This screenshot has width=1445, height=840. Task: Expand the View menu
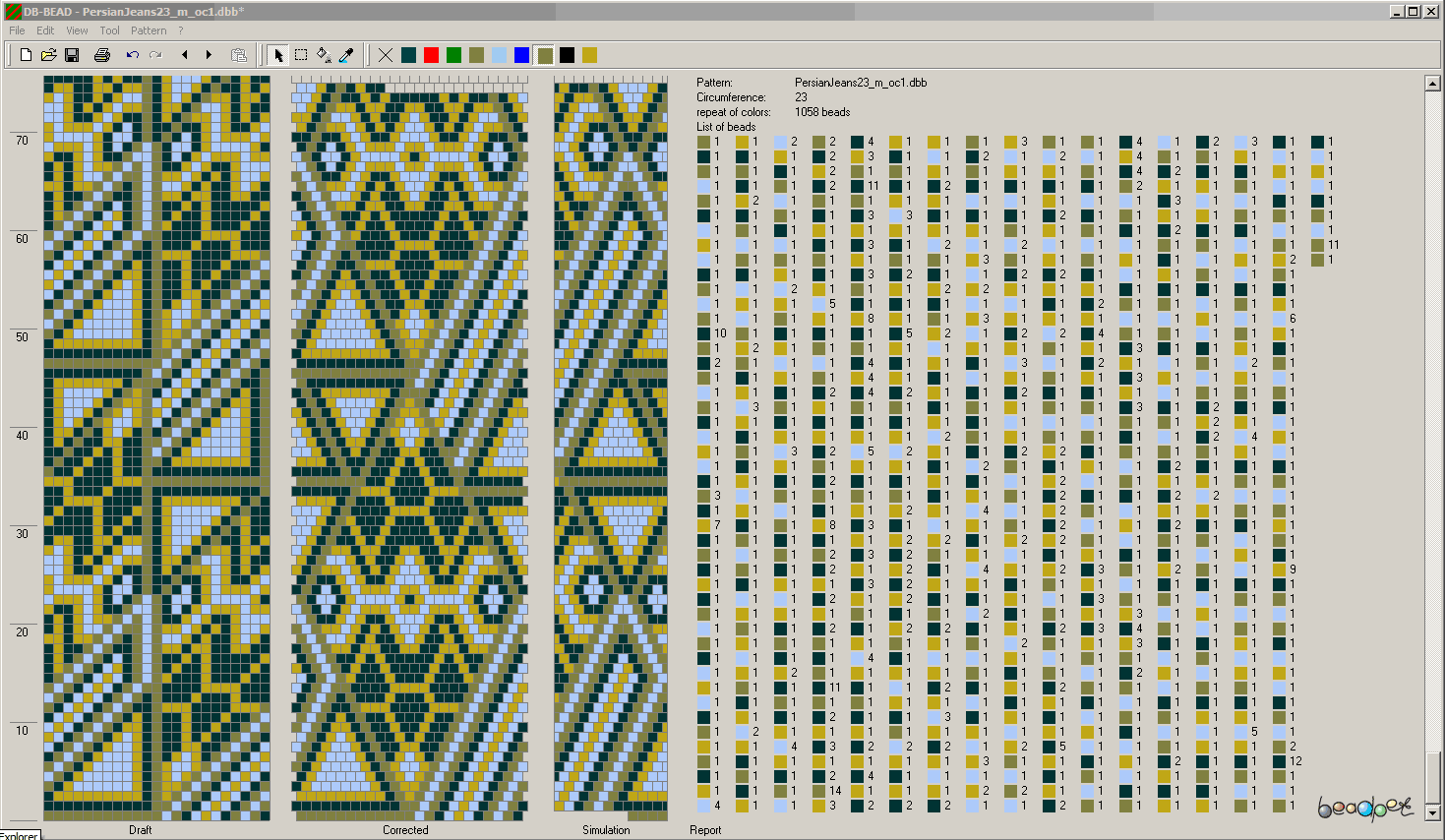(77, 30)
